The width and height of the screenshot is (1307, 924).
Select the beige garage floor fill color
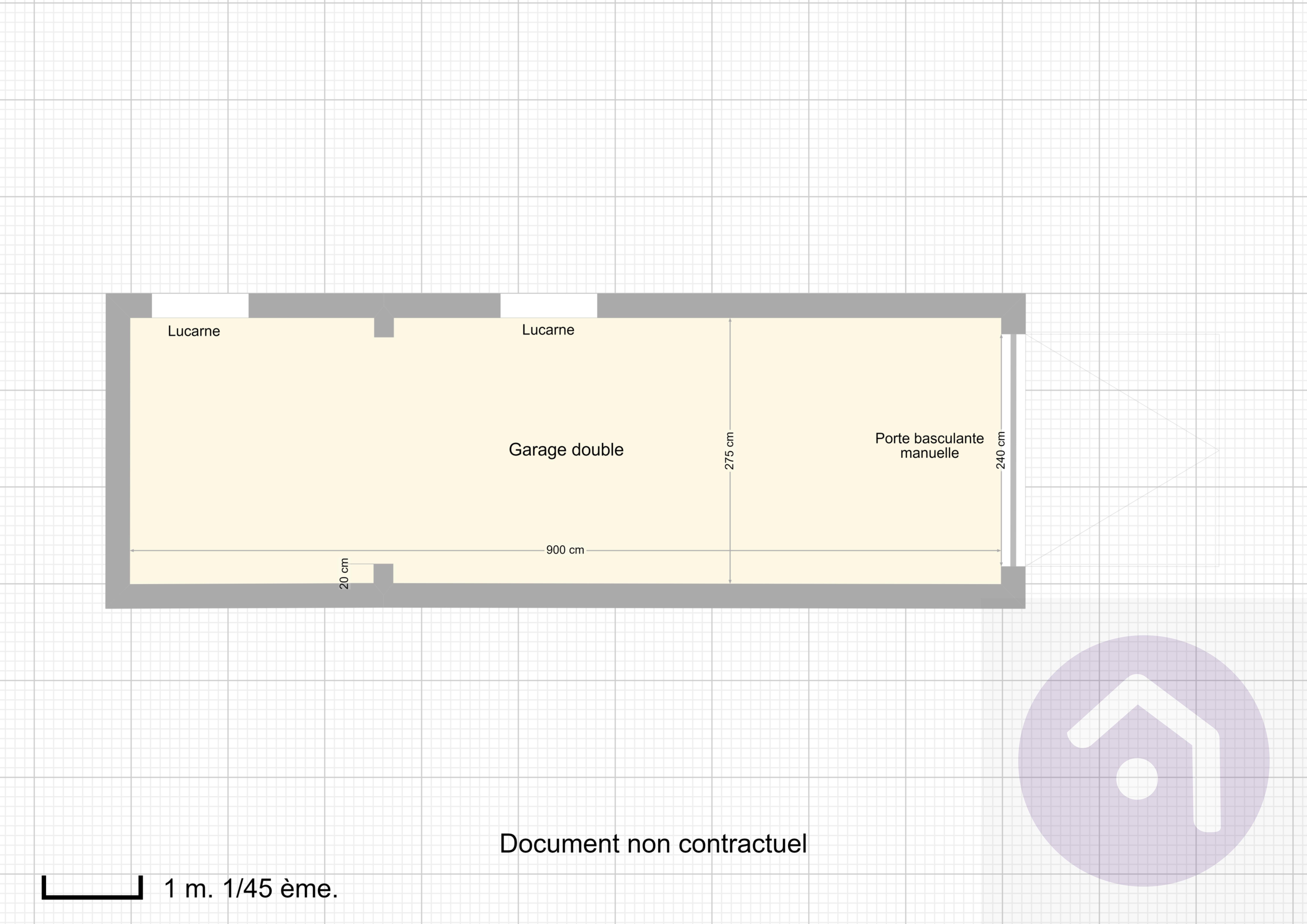pos(285,398)
